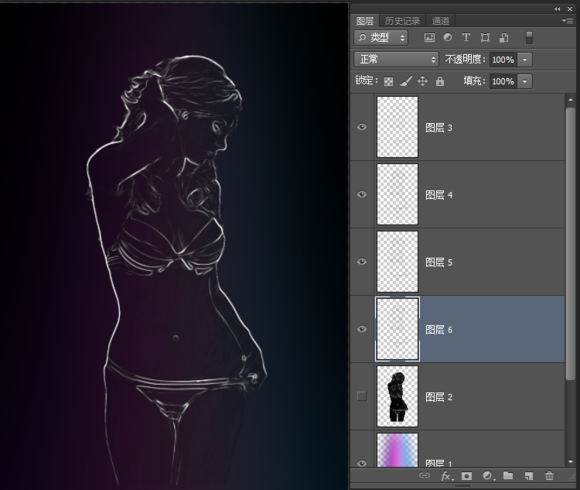580x490 pixels.
Task: Open the fx layer style menu
Action: 446,476
